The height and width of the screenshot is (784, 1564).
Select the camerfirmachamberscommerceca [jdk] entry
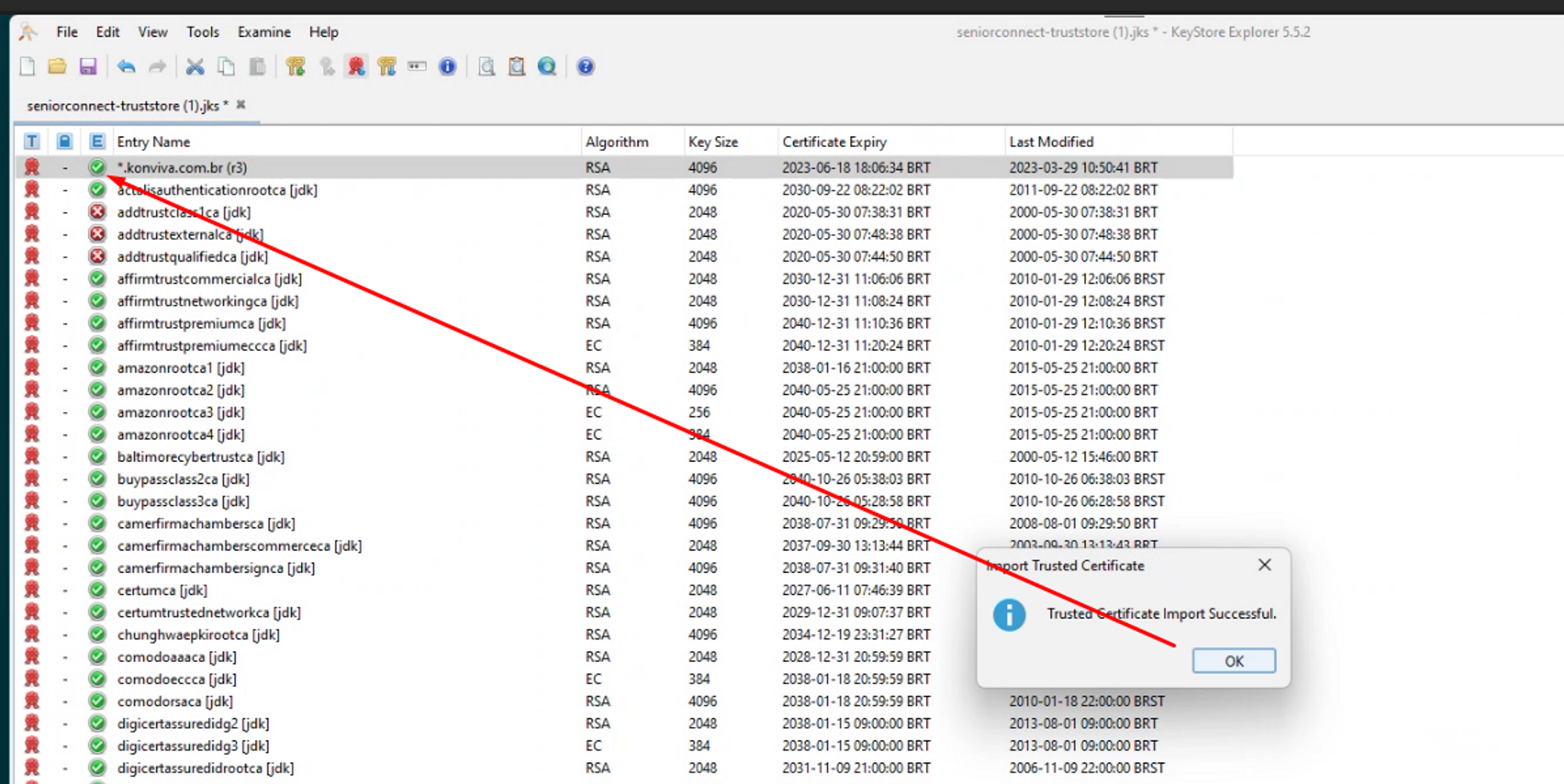(624, 546)
